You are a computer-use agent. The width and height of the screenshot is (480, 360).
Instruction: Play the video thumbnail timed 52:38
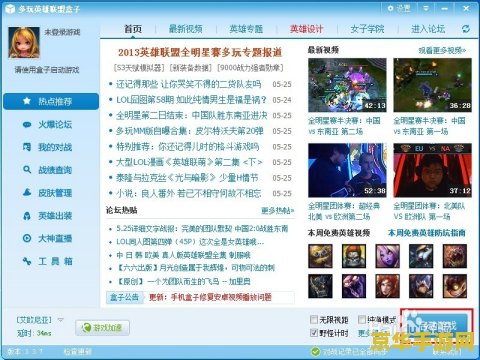[347, 170]
